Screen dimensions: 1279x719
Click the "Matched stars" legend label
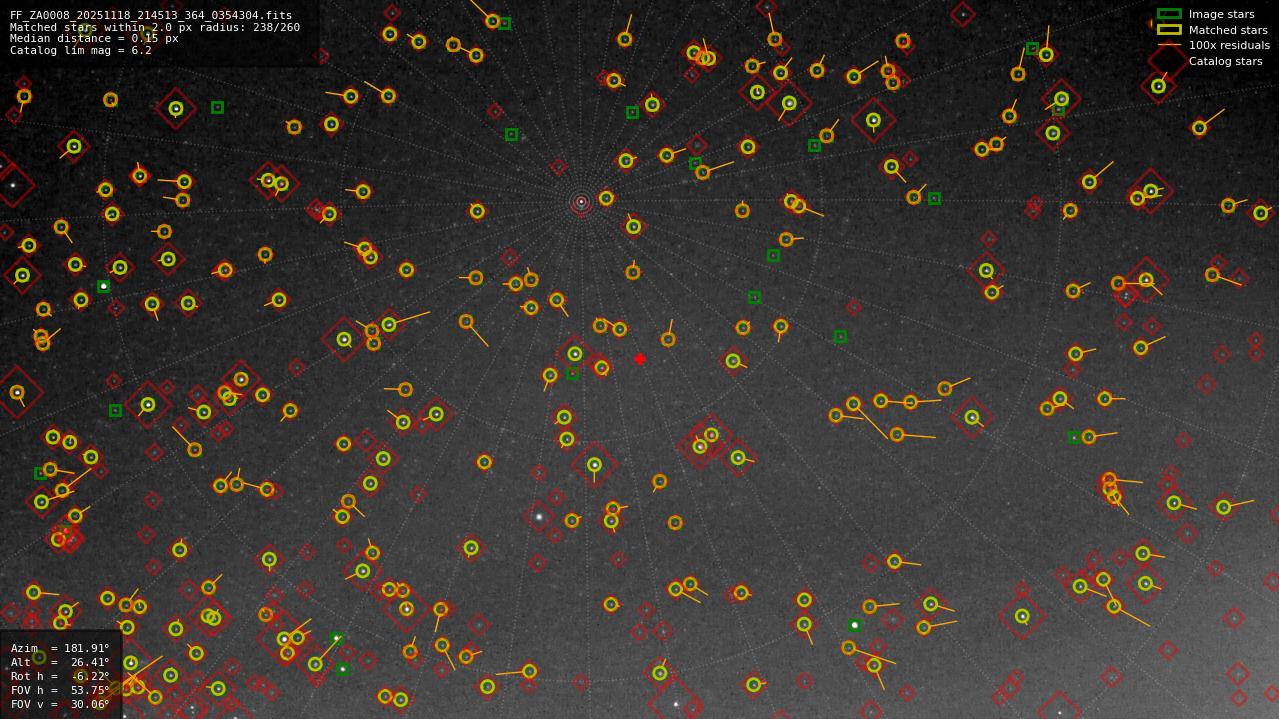[1228, 30]
